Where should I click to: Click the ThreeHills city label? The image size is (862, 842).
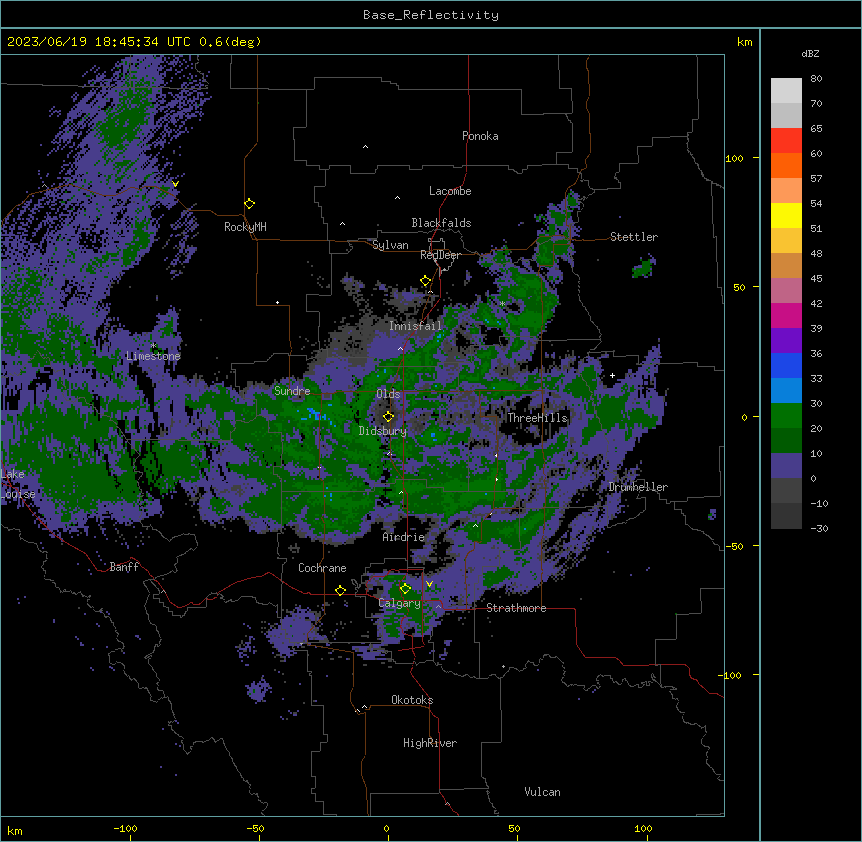[x=537, y=418]
